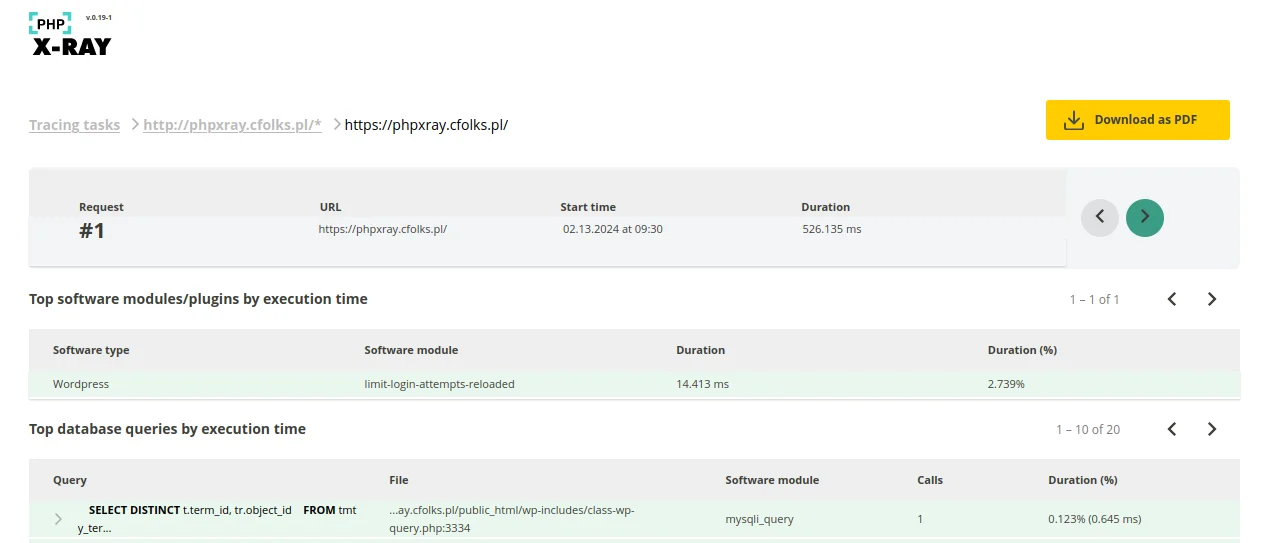Open the Tracing tasks breadcrumb

tap(74, 125)
